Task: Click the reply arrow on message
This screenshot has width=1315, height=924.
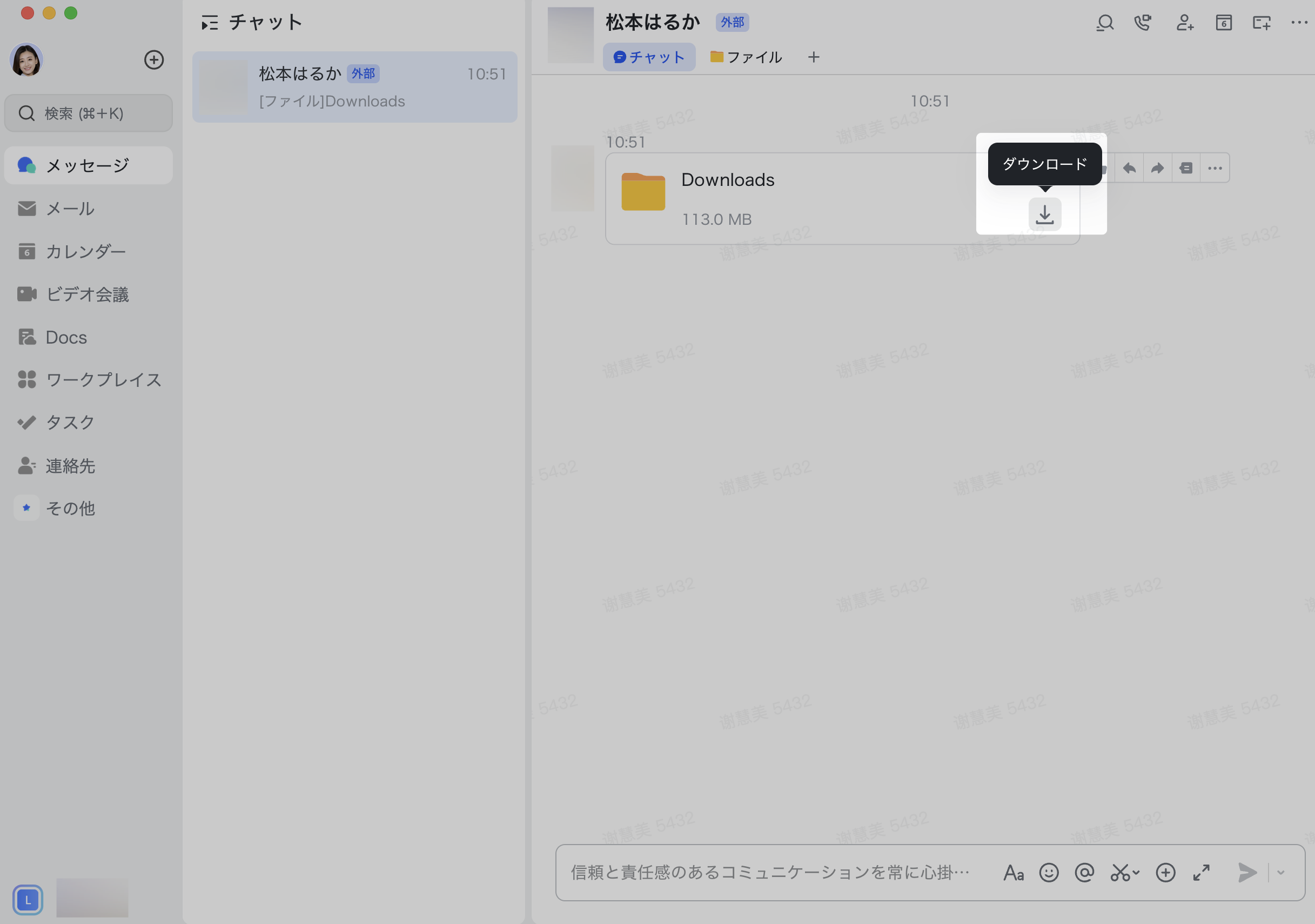Action: pyautogui.click(x=1129, y=168)
